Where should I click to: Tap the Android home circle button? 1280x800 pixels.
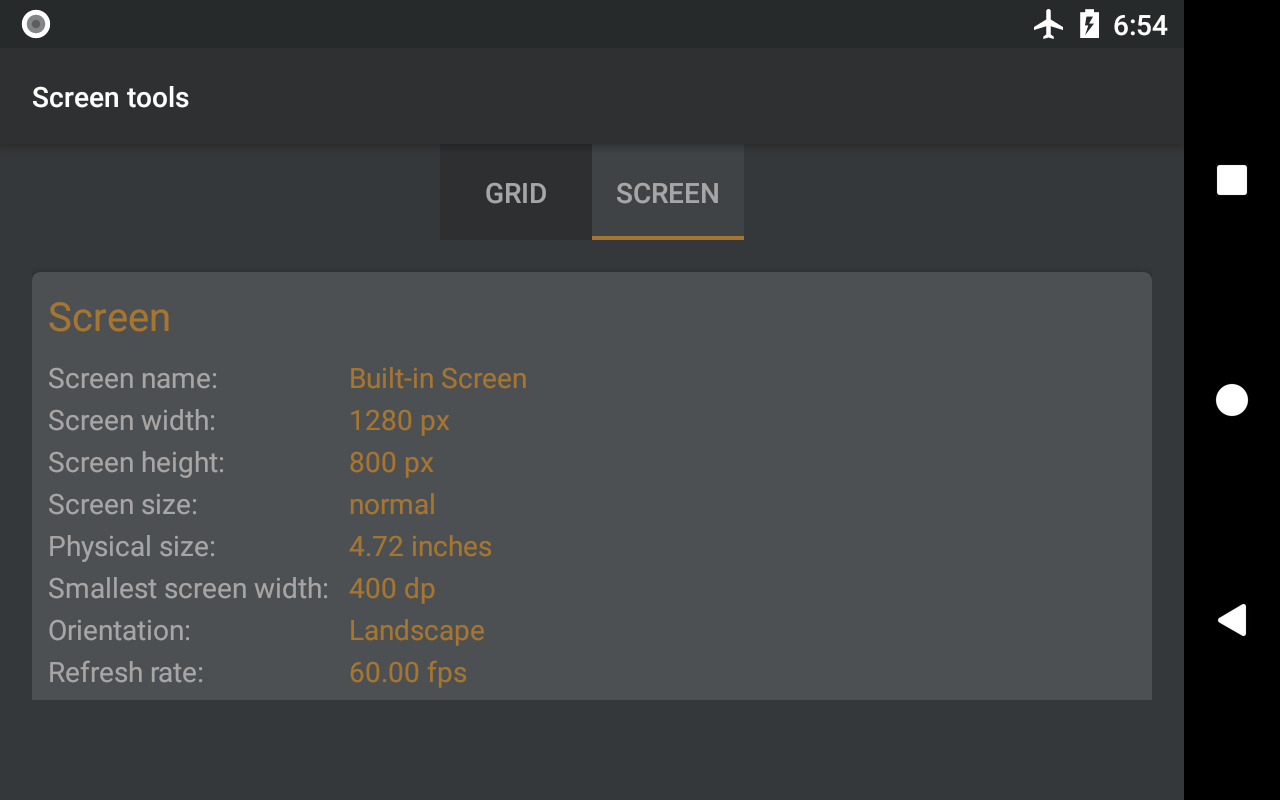(x=1232, y=400)
